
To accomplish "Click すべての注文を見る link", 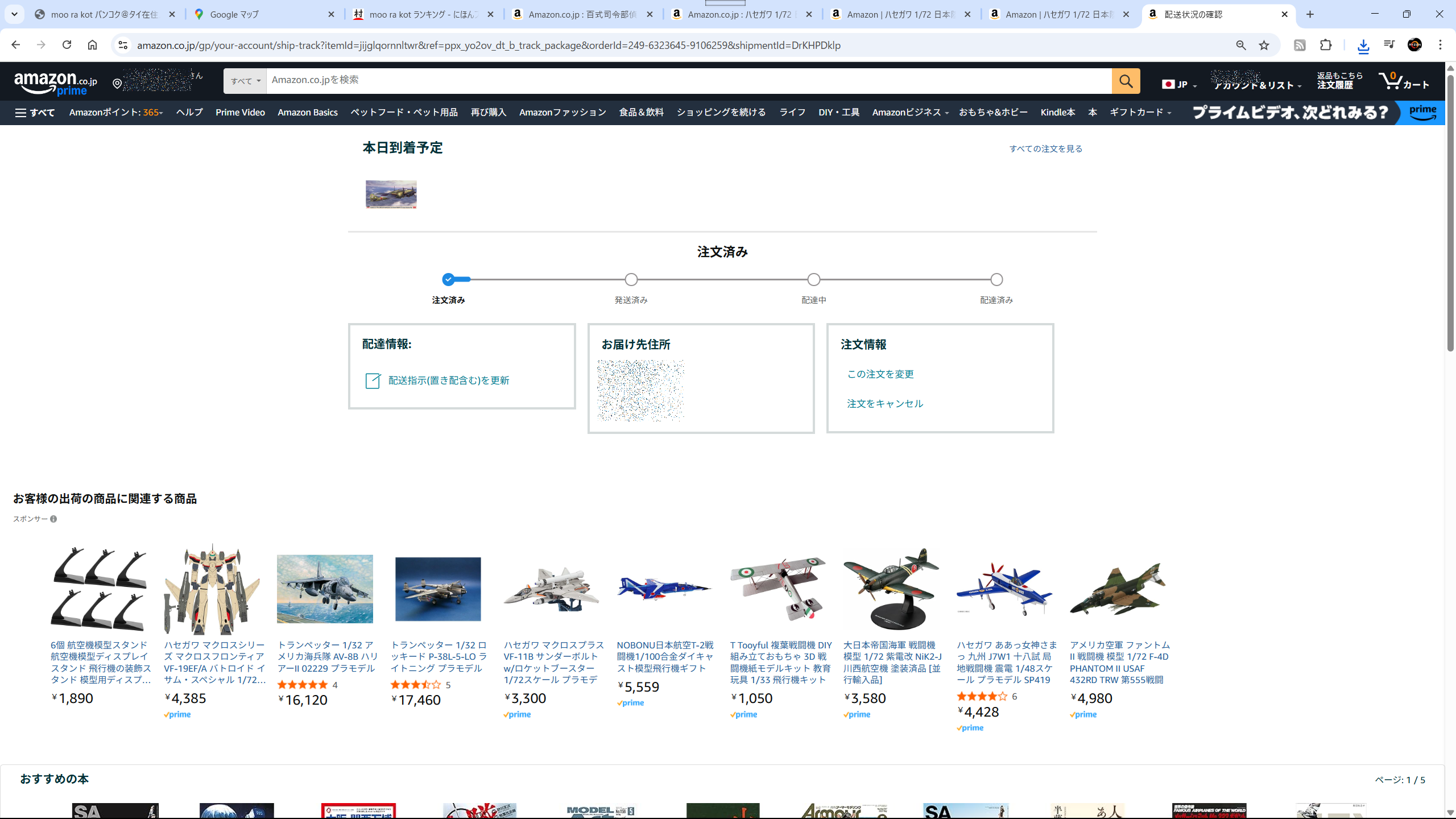I will tap(1045, 149).
